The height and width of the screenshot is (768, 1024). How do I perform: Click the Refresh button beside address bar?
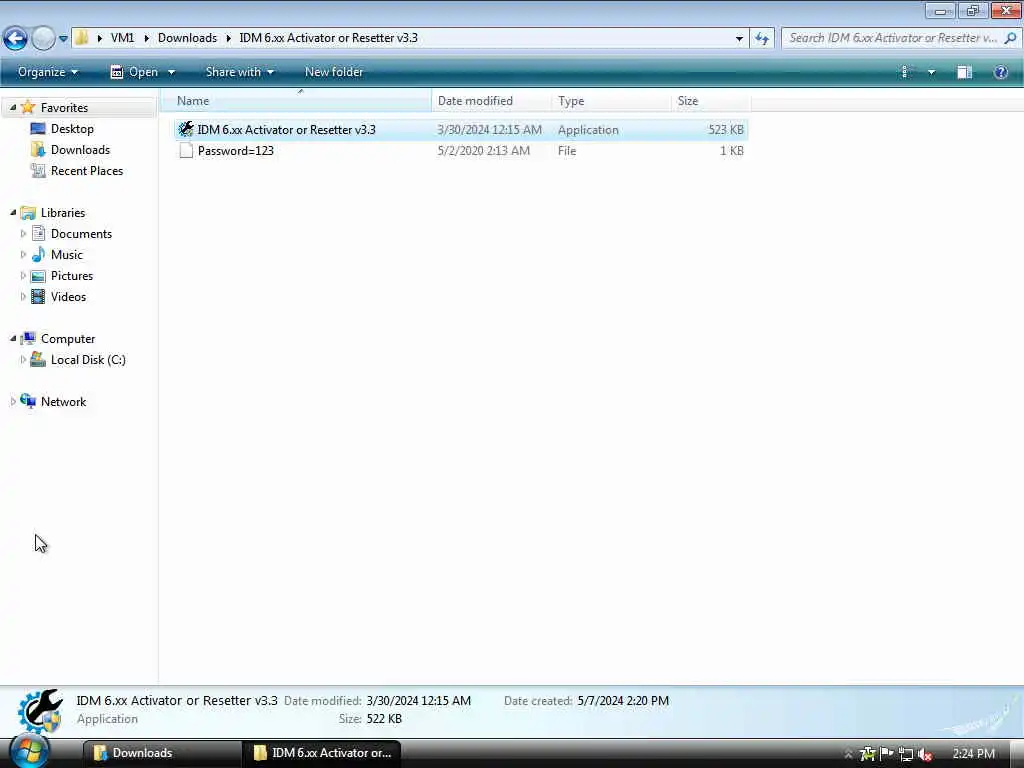[x=762, y=39]
